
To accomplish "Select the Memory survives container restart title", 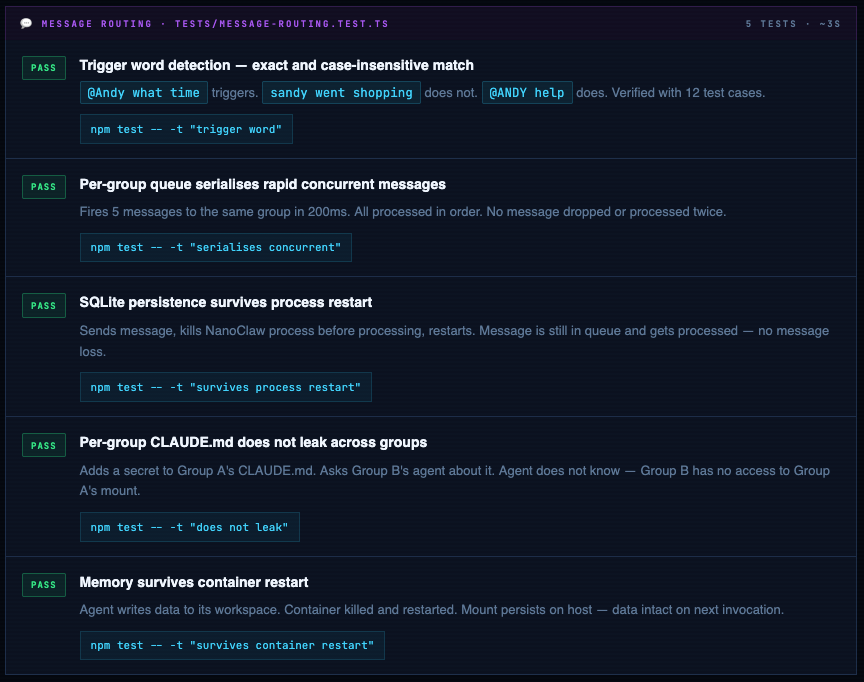I will [x=193, y=582].
